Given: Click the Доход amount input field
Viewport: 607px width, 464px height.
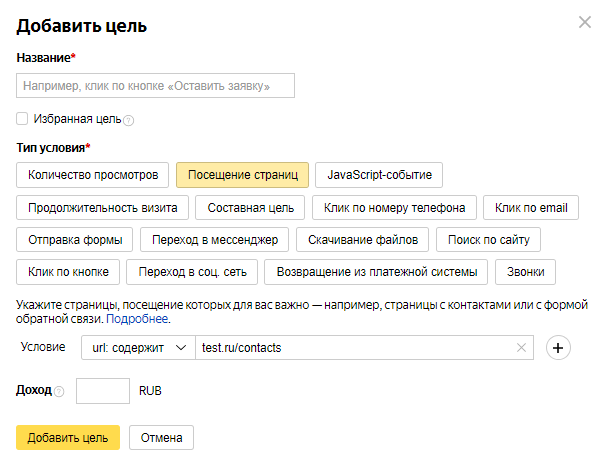Looking at the screenshot, I should (103, 391).
